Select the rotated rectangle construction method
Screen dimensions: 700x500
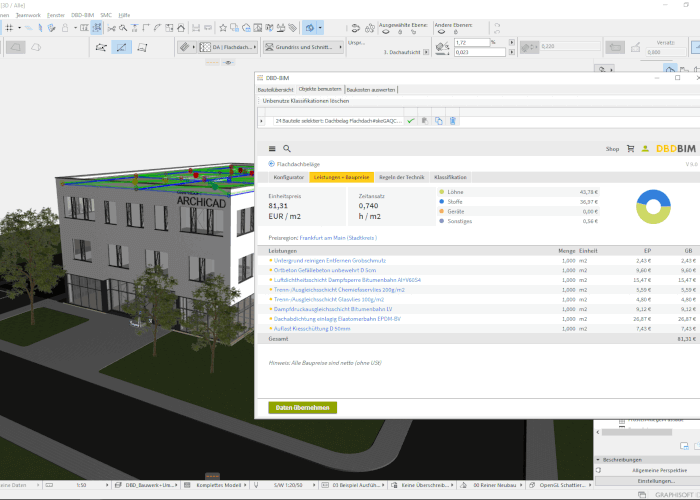[x=142, y=47]
